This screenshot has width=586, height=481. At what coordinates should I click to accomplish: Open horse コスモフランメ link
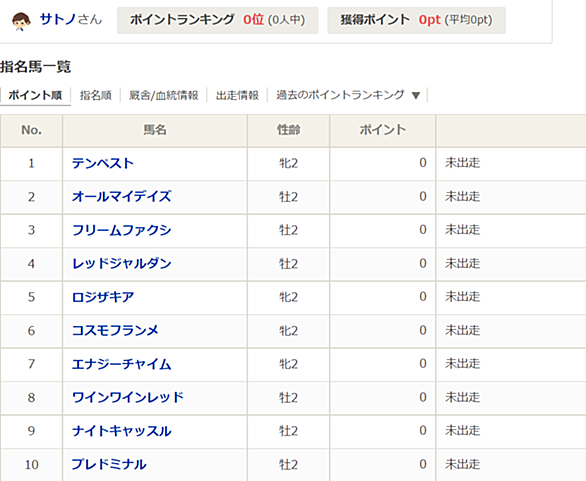point(115,330)
